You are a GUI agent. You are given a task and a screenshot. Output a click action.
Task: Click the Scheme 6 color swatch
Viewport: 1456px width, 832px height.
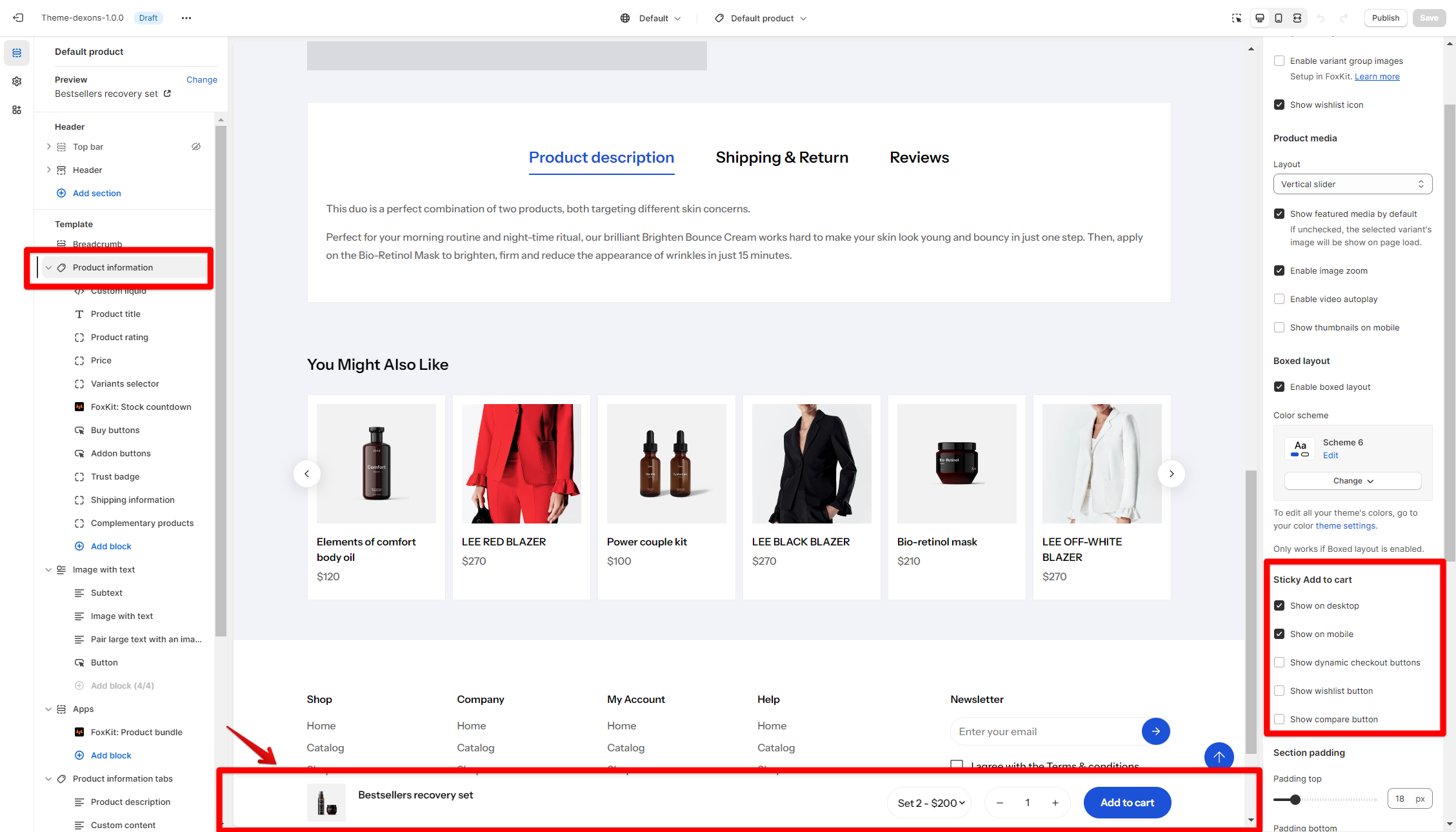coord(1300,448)
